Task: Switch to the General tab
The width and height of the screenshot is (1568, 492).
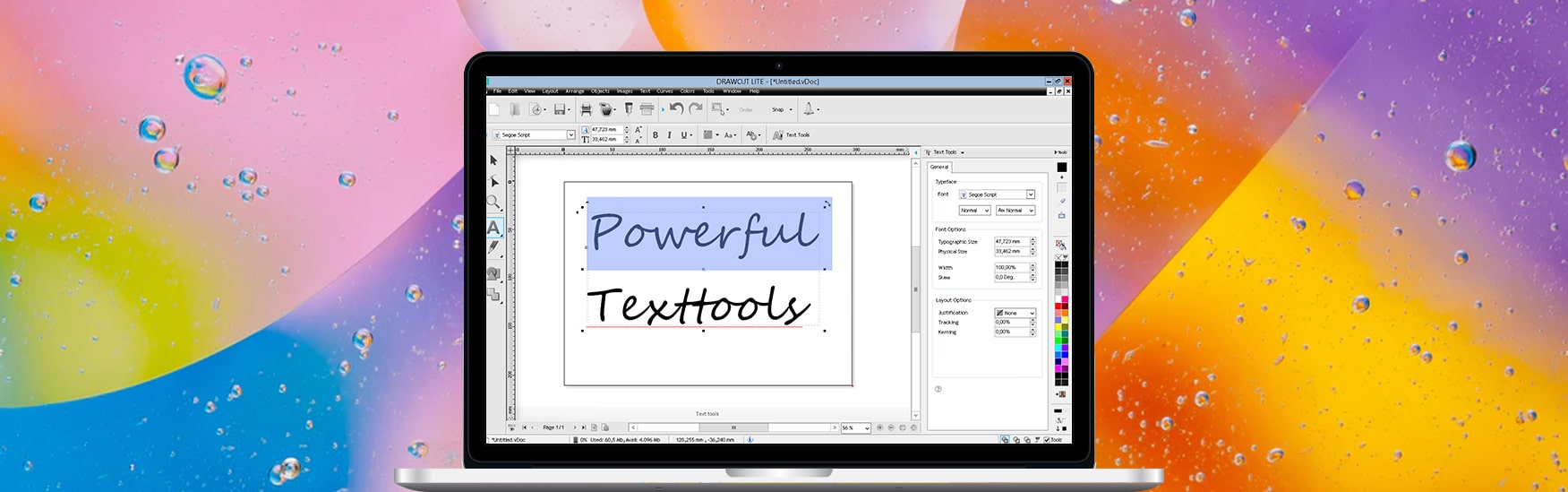Action: coord(939,167)
